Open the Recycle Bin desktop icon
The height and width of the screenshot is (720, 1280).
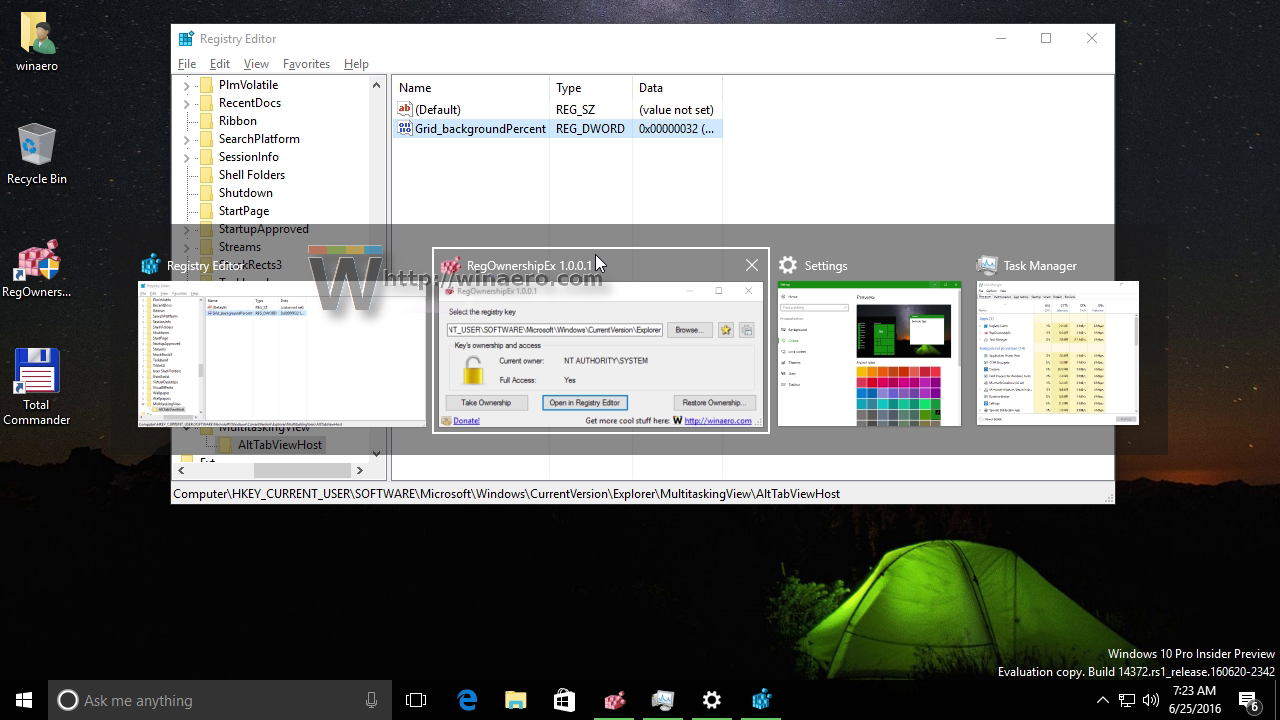click(37, 154)
